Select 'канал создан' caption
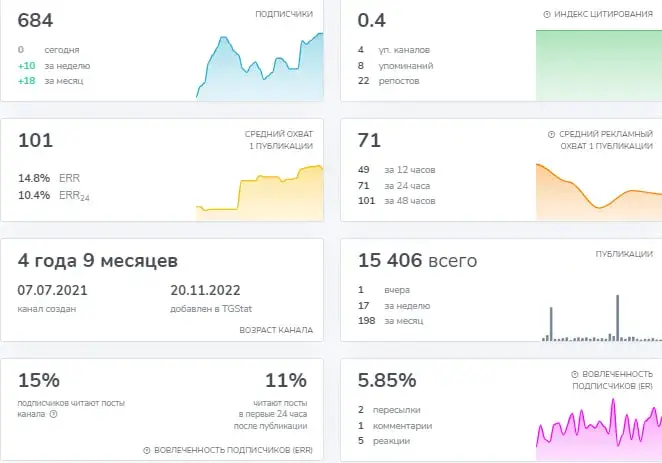662x463 pixels. pos(47,309)
